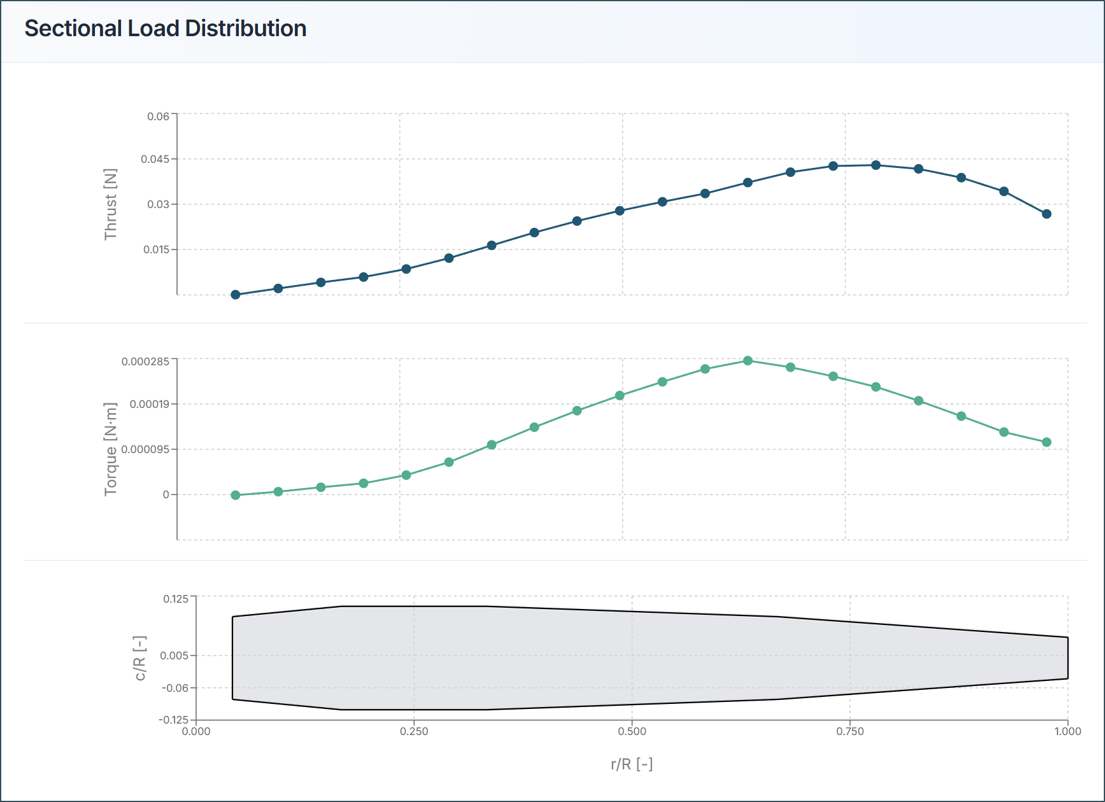
Task: Click the 1.000 tick on the r/R axis
Action: point(1069,733)
